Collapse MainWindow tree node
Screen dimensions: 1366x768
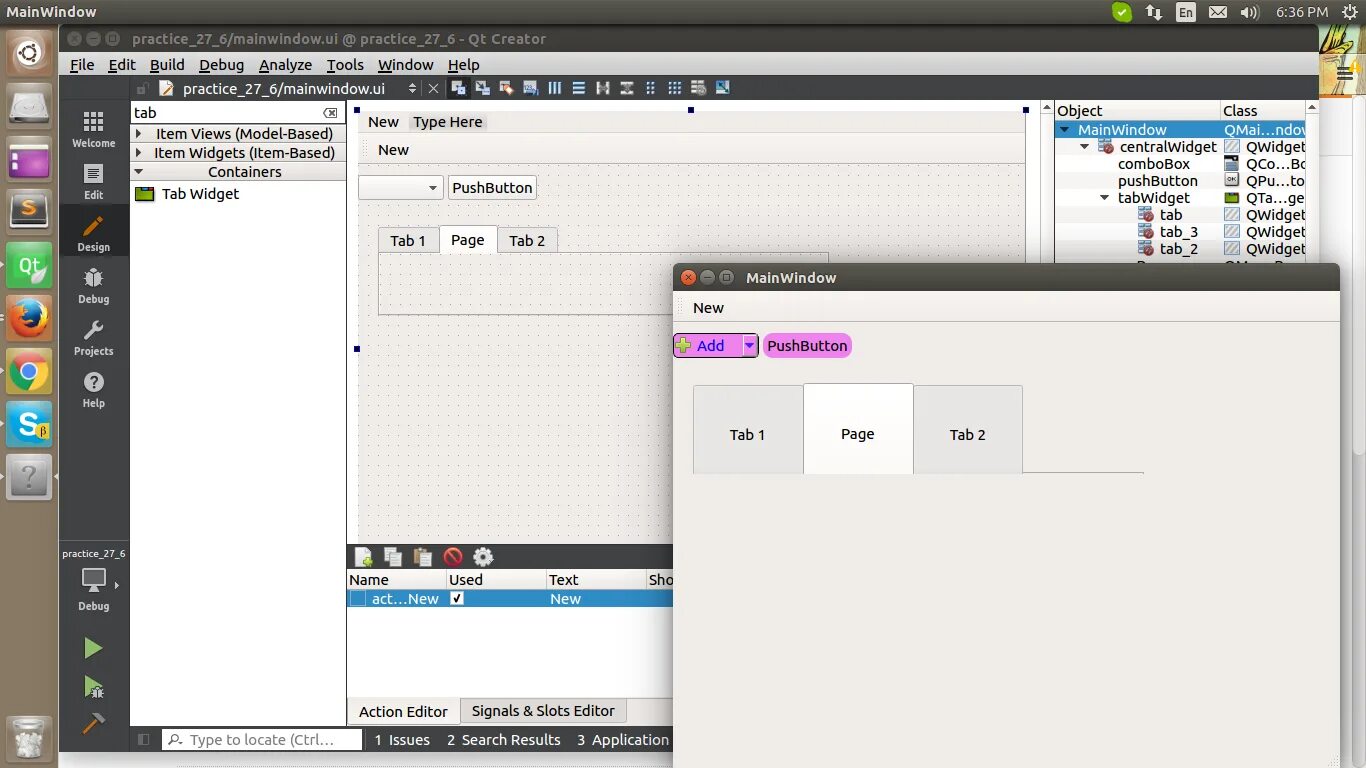click(1066, 129)
